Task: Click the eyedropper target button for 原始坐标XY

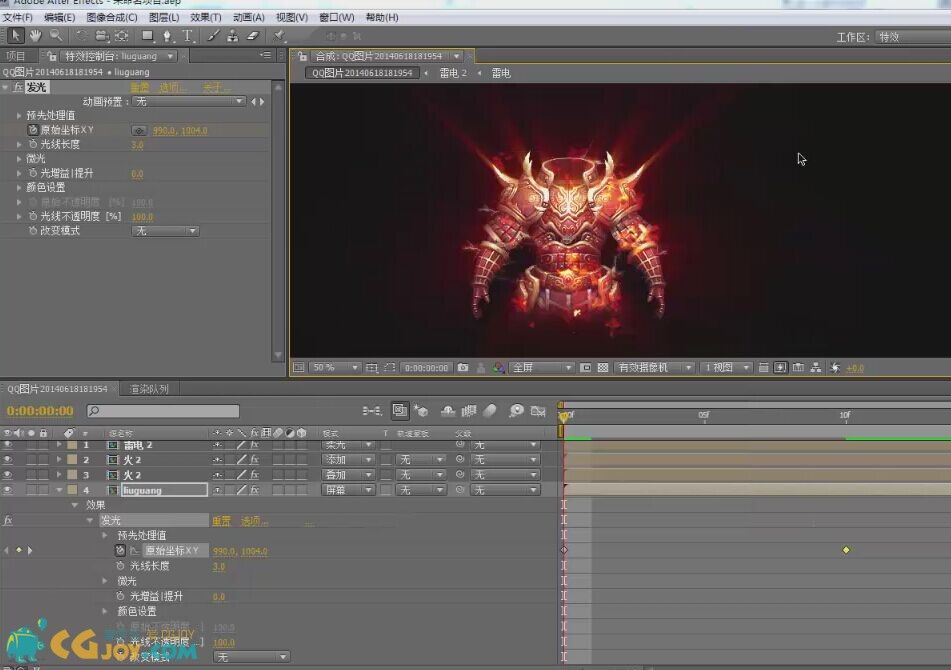Action: point(139,130)
